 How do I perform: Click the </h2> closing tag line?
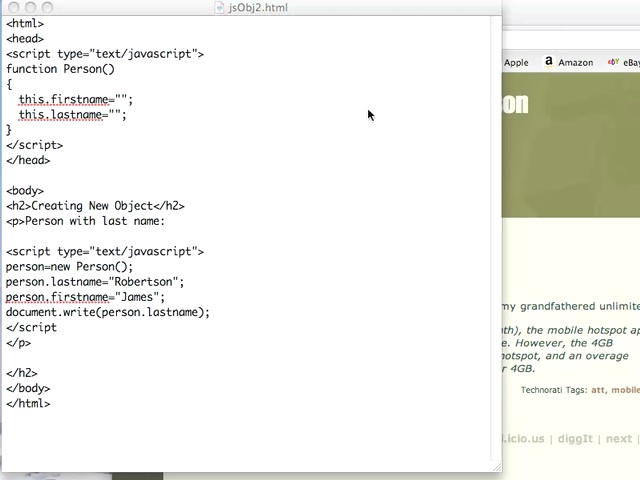(x=22, y=373)
